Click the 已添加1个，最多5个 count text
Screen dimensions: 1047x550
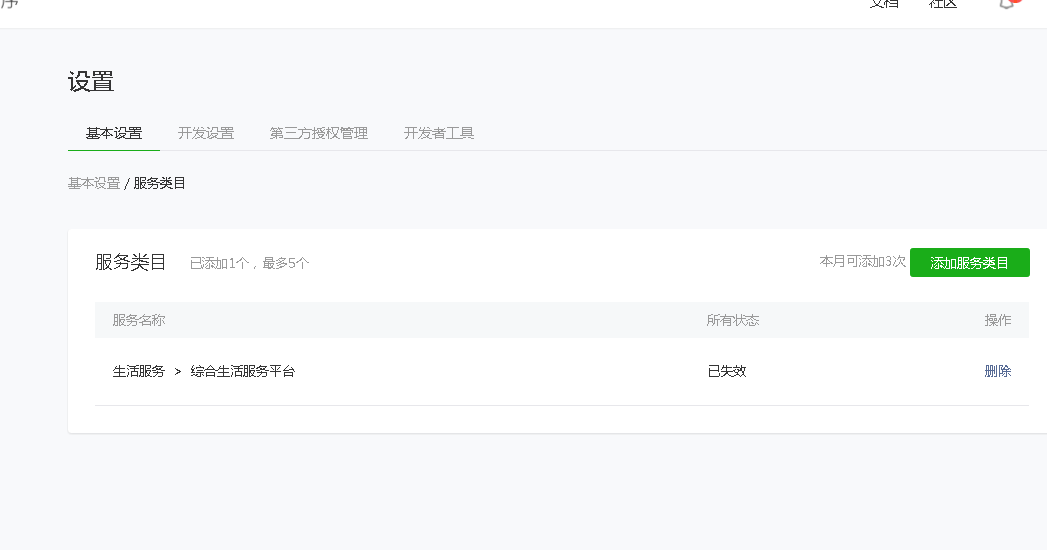250,264
